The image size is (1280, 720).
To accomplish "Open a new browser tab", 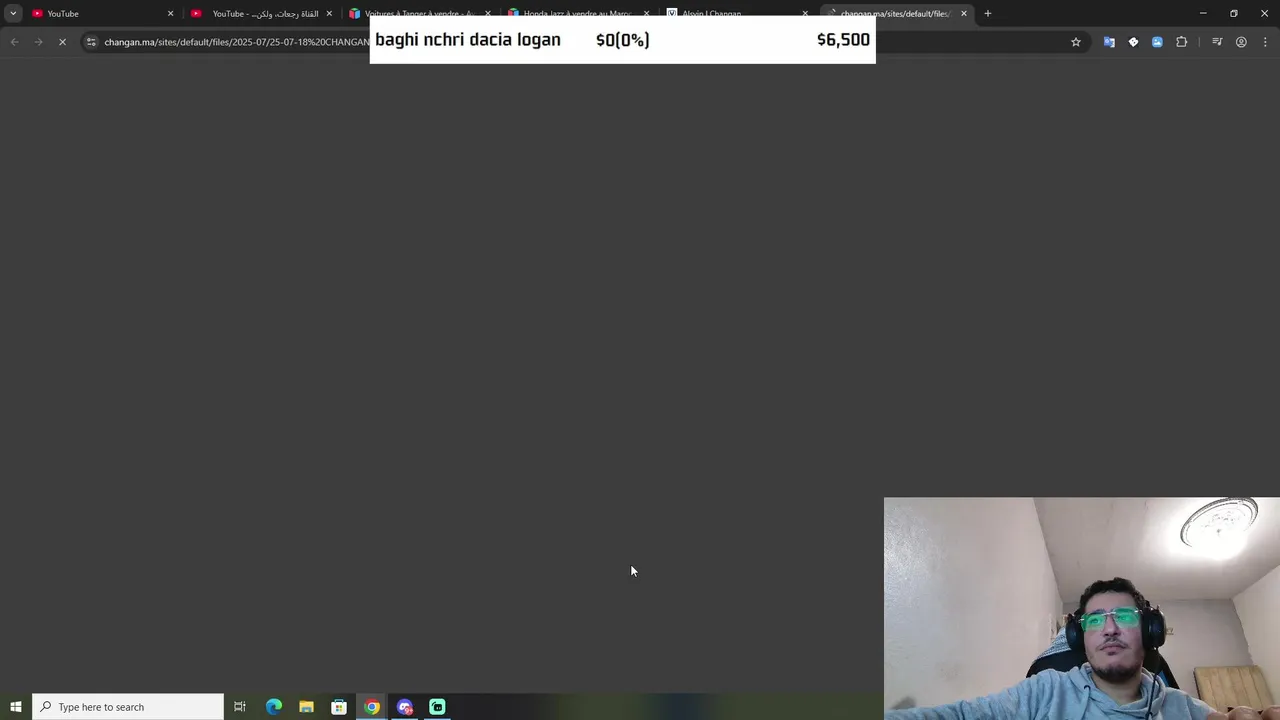I will pyautogui.click(x=988, y=14).
